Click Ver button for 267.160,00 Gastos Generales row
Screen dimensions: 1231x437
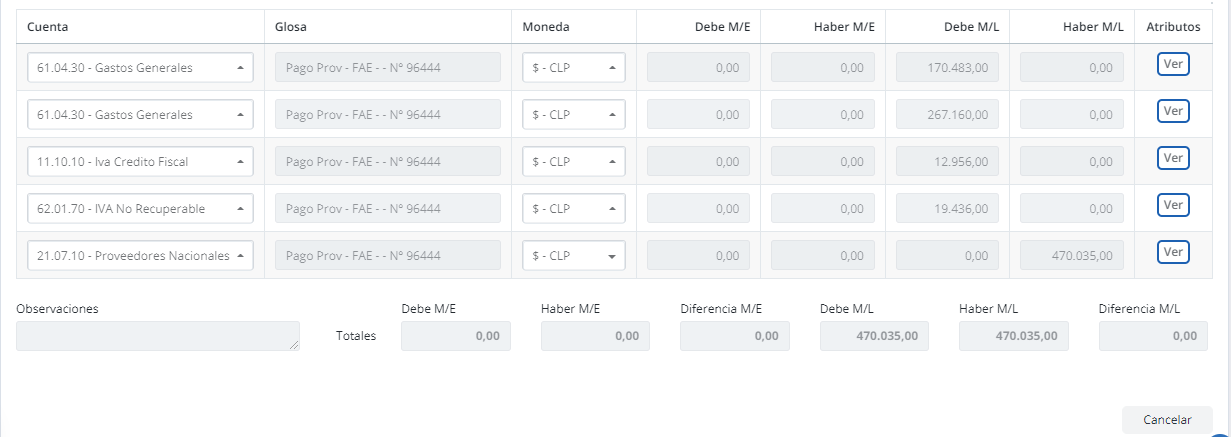(1173, 111)
